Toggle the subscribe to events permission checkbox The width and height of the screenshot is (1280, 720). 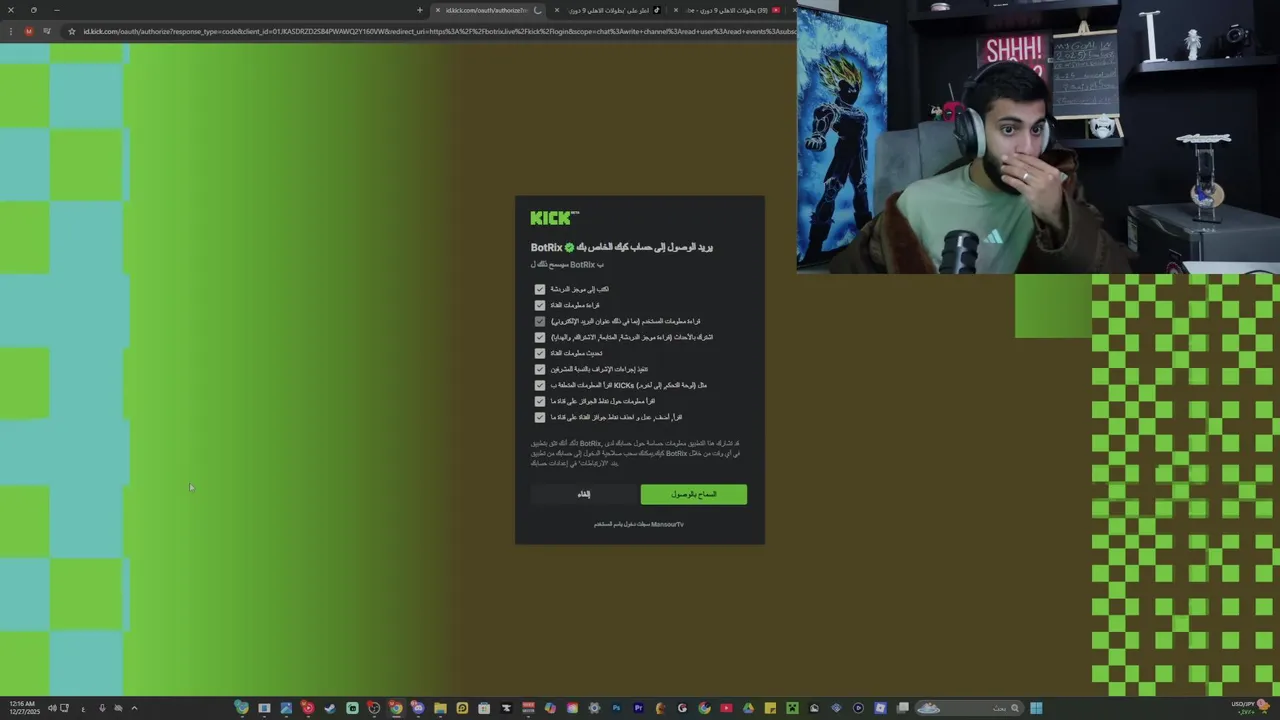pos(540,337)
